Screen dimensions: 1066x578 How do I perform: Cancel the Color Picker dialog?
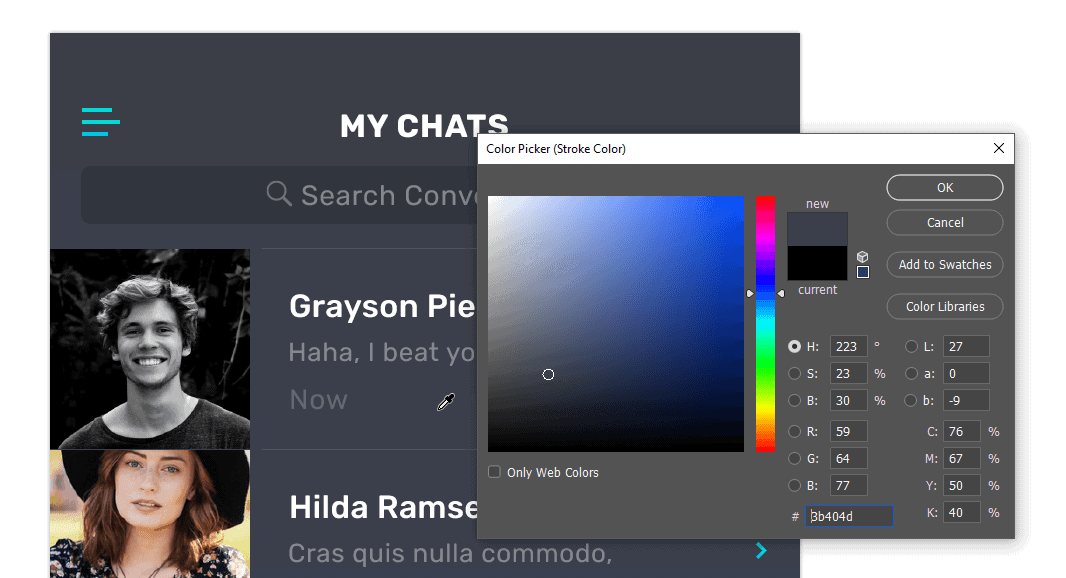(x=944, y=222)
